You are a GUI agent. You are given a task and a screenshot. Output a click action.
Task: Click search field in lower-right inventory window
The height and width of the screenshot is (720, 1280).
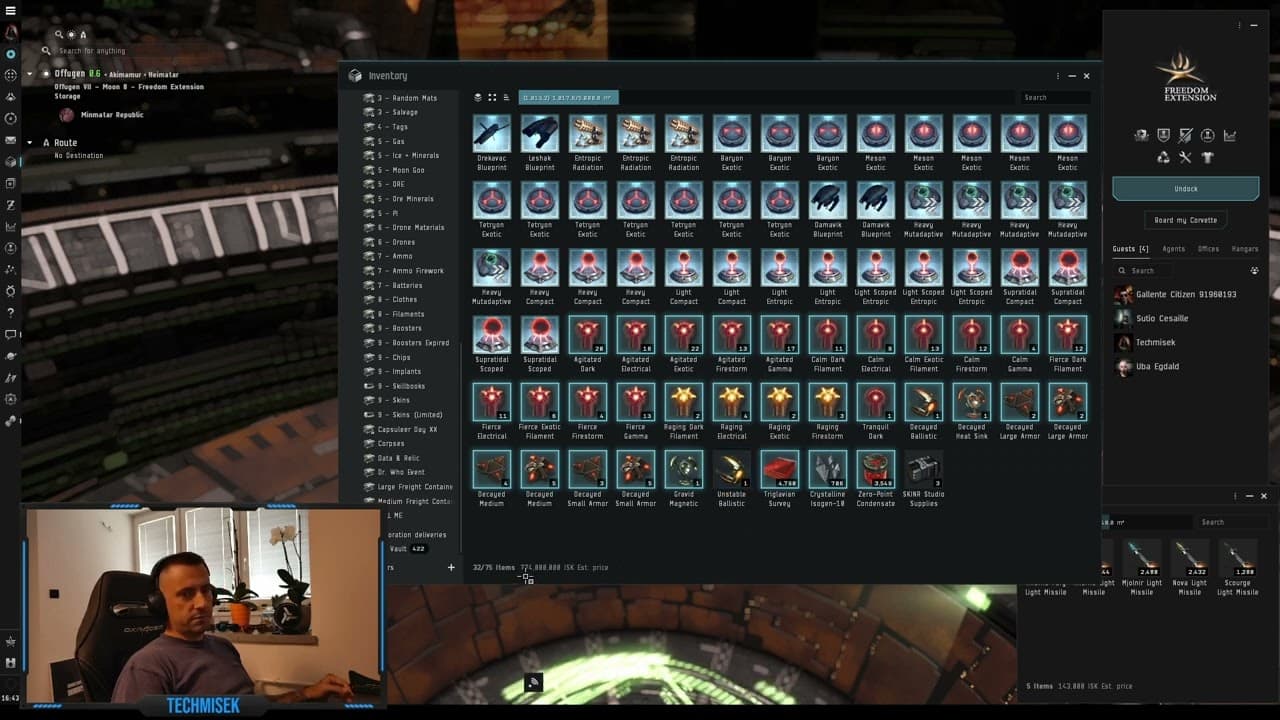click(x=1233, y=522)
